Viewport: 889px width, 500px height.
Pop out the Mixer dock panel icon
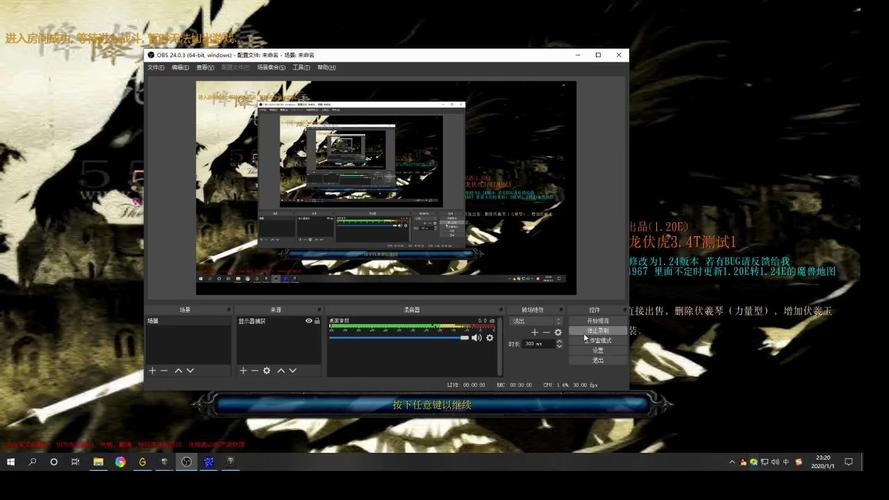tap(501, 310)
